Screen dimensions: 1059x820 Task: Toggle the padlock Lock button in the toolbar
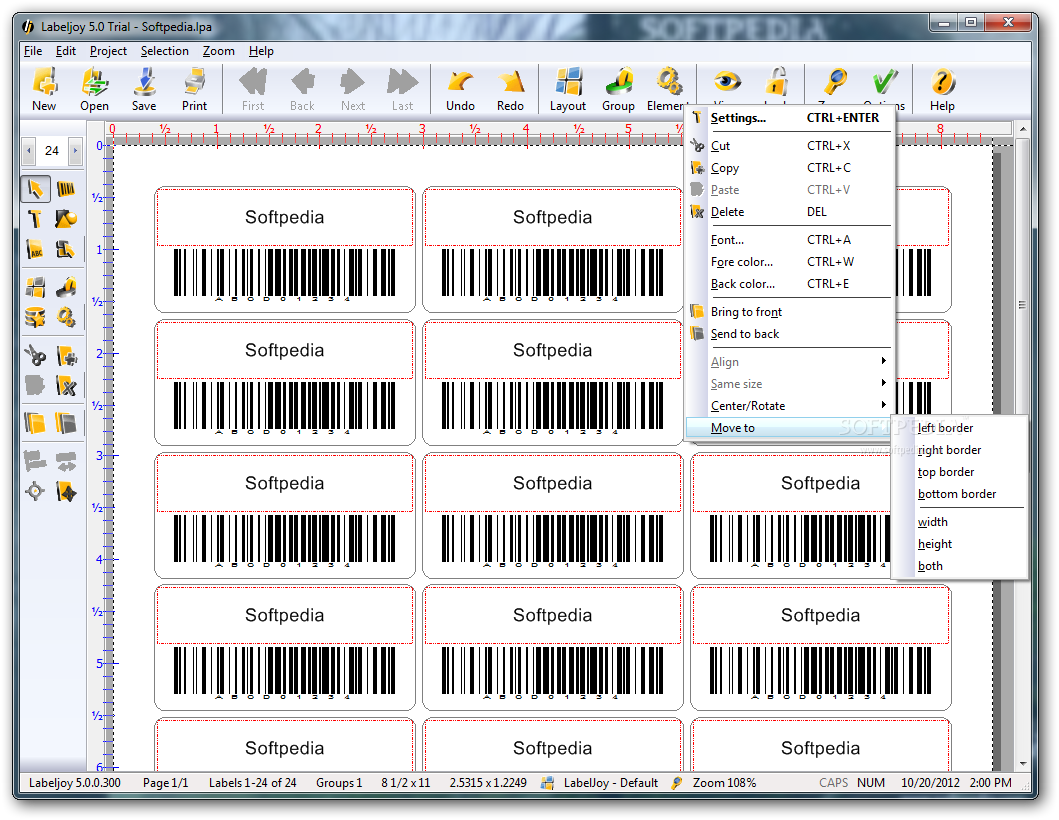coord(777,82)
